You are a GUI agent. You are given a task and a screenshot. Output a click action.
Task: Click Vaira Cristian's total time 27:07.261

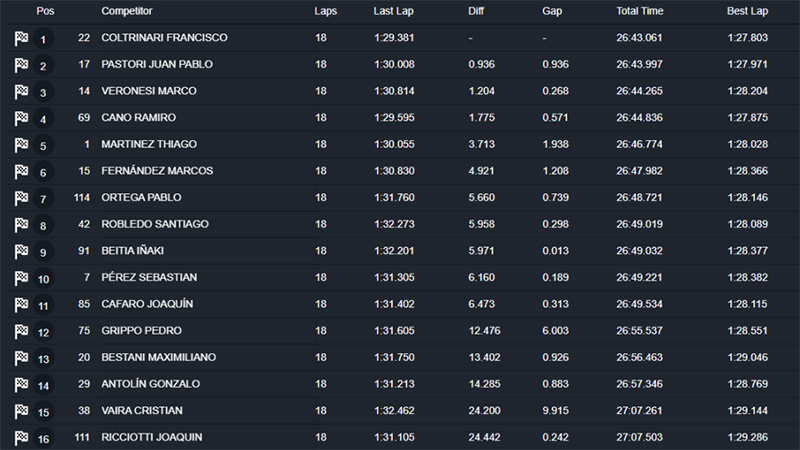point(640,410)
